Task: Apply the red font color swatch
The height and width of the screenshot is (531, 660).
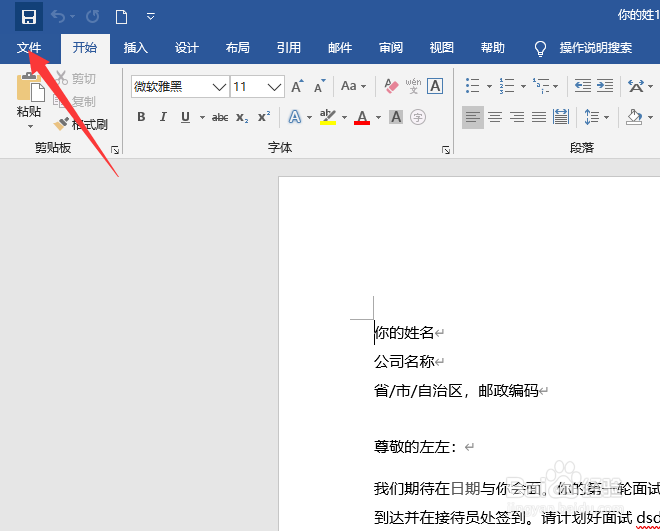Action: tap(362, 117)
